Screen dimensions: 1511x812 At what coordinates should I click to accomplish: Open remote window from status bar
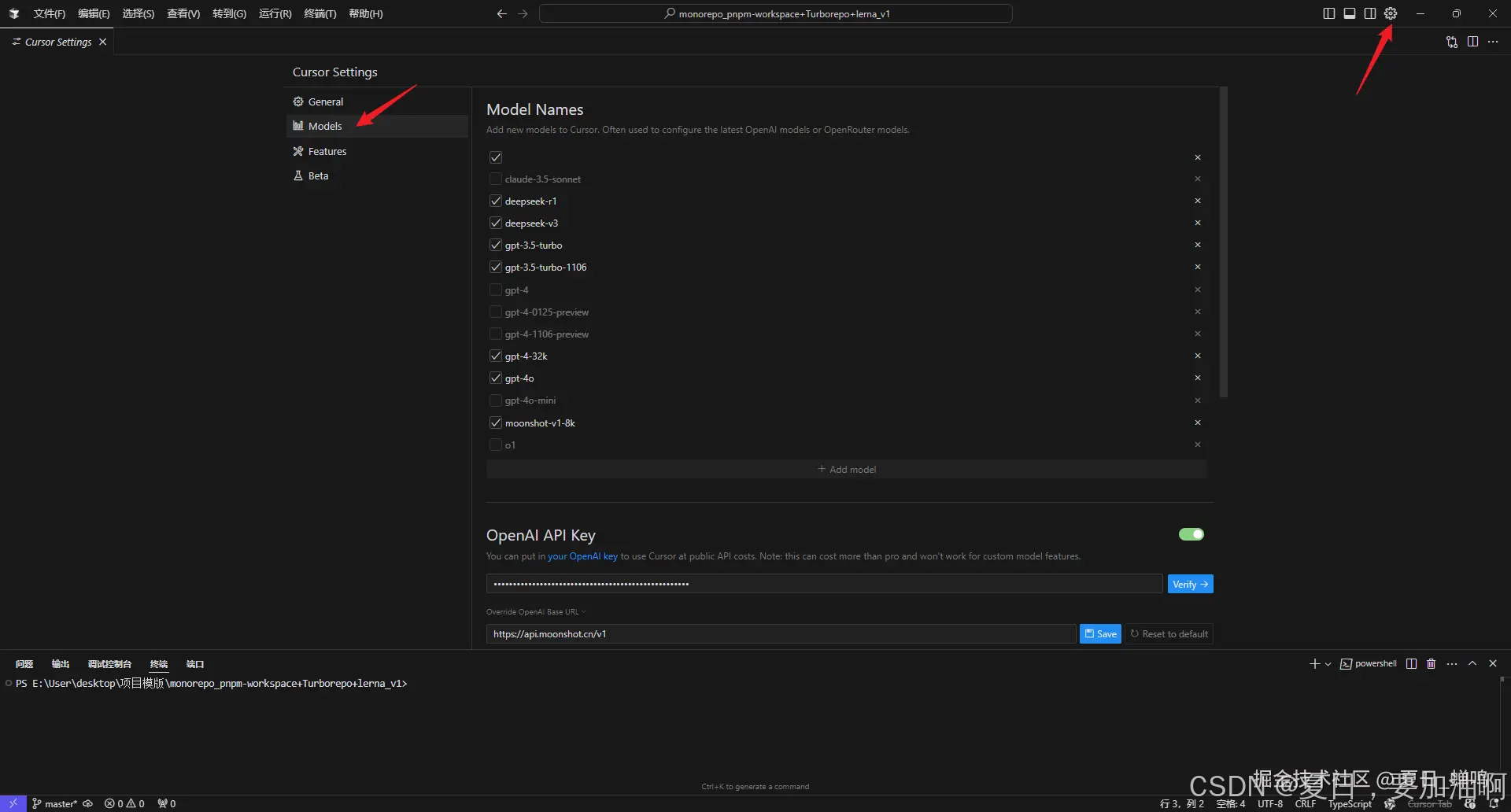click(x=13, y=803)
